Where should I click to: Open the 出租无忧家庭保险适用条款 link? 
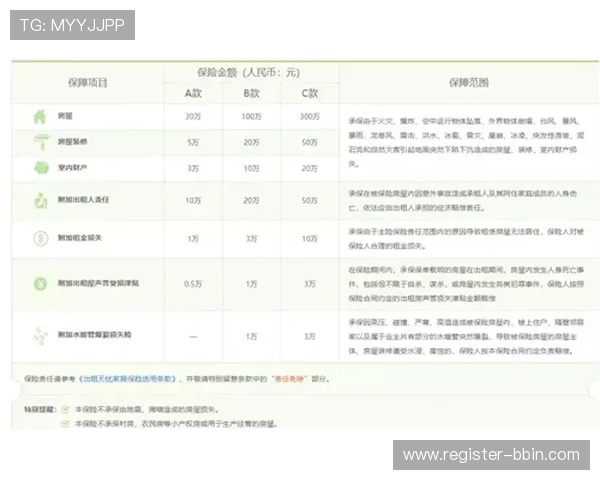coord(129,379)
